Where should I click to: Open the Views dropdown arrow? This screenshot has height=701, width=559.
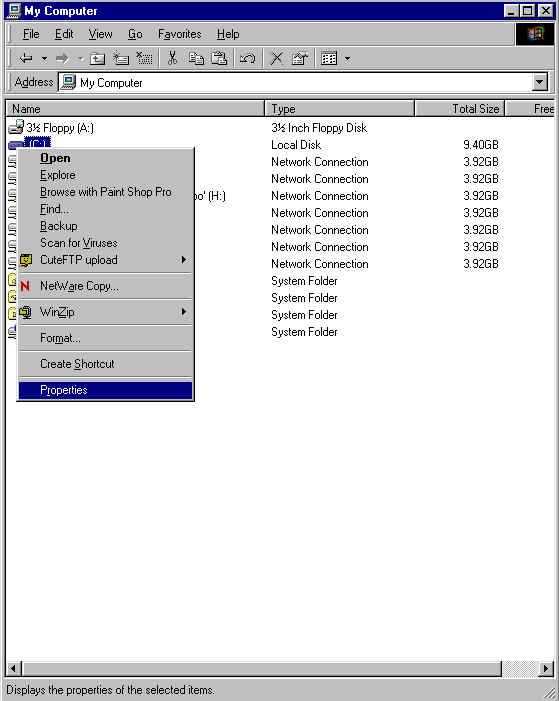tap(347, 59)
